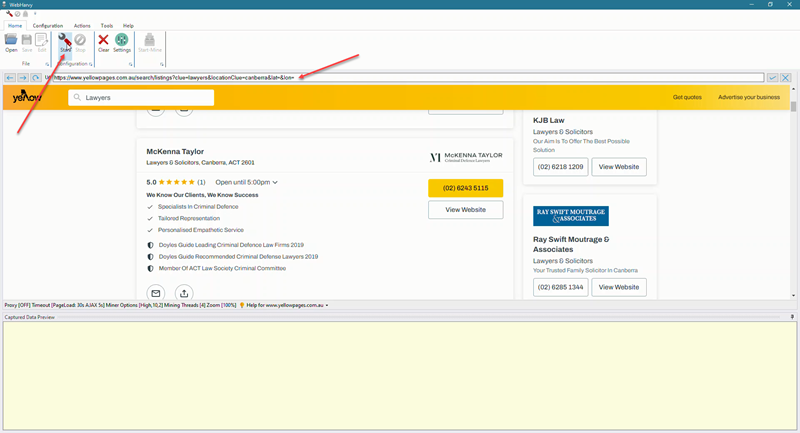Click the share icon below McKenna Taylor
800x433 pixels.
coord(184,293)
